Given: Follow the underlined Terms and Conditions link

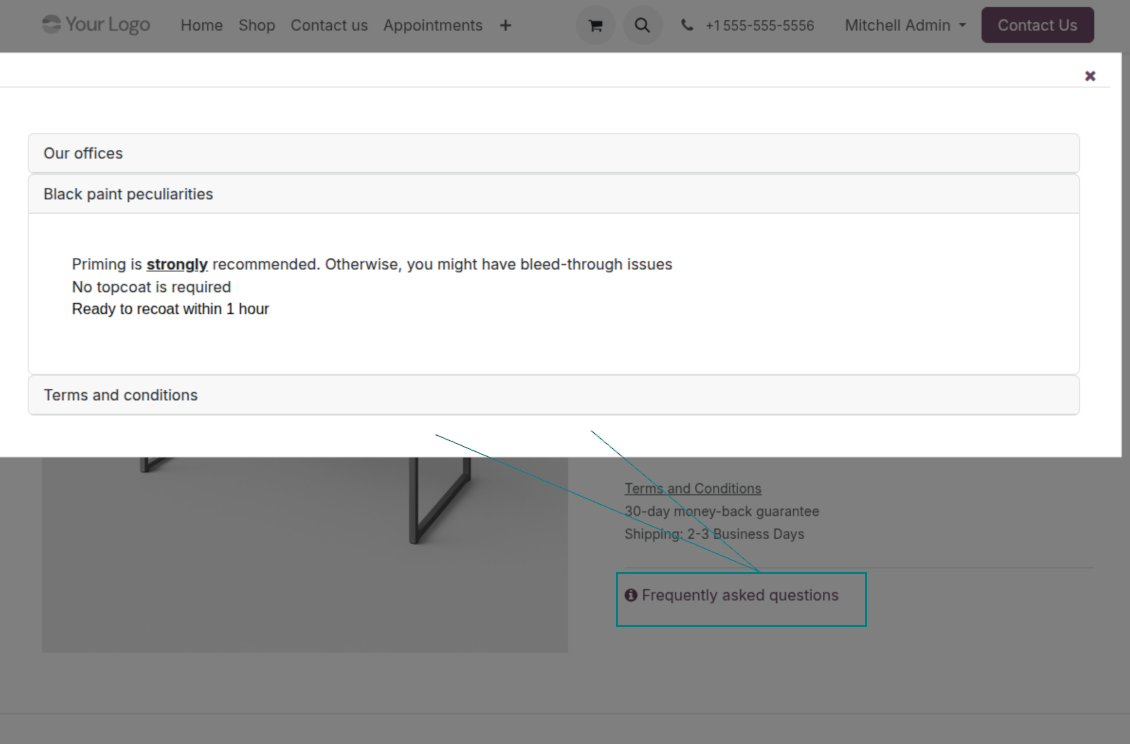Looking at the screenshot, I should click(x=692, y=489).
